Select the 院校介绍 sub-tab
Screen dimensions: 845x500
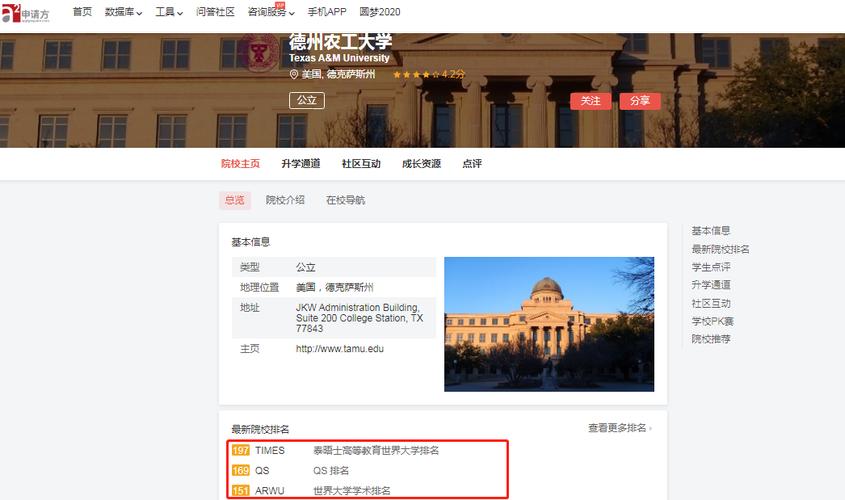click(285, 200)
